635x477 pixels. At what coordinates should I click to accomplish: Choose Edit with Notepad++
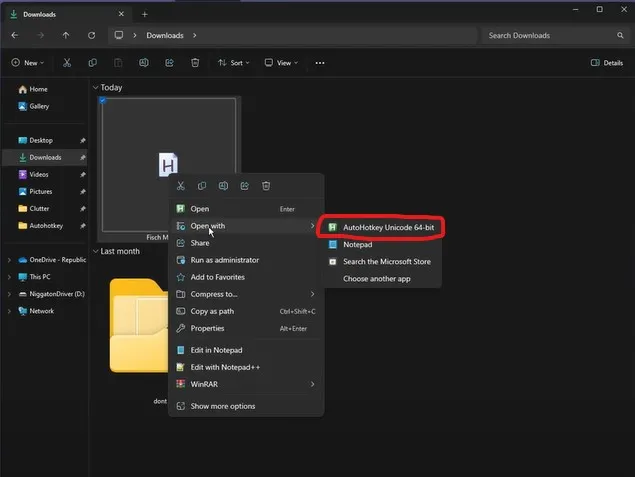click(246, 367)
